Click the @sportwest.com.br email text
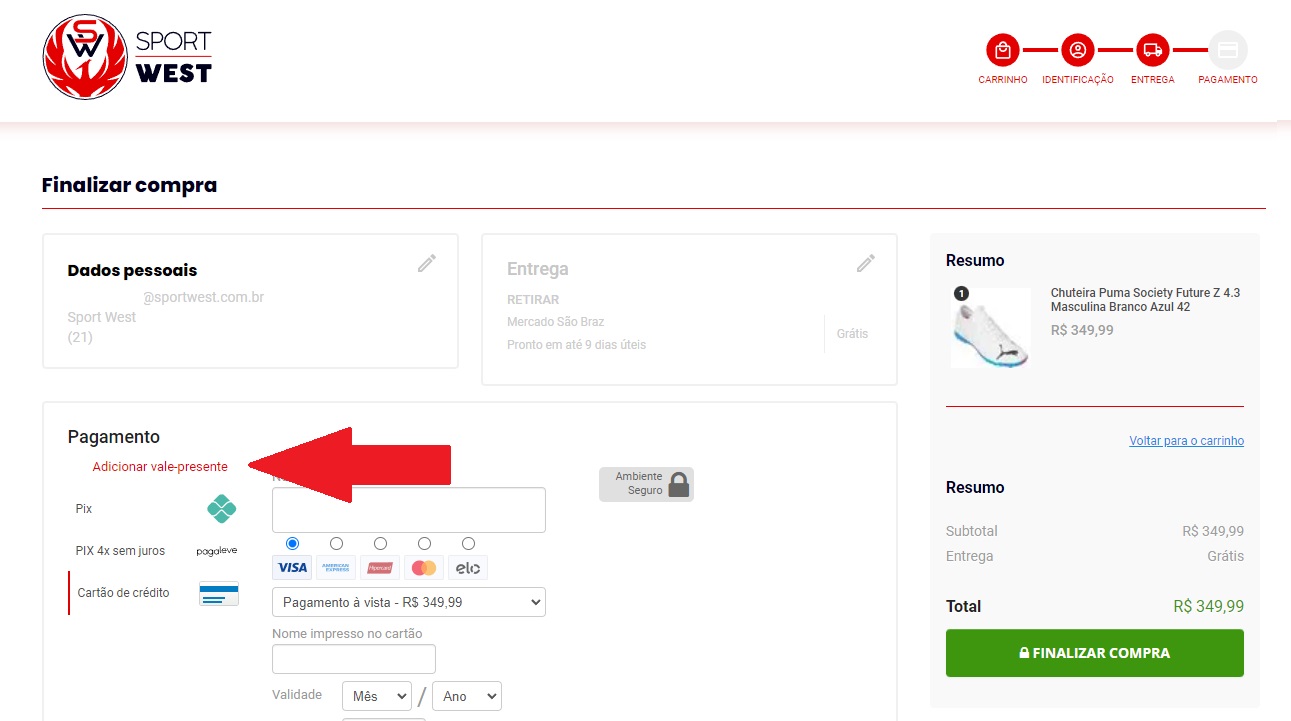This screenshot has width=1291, height=721. click(204, 298)
